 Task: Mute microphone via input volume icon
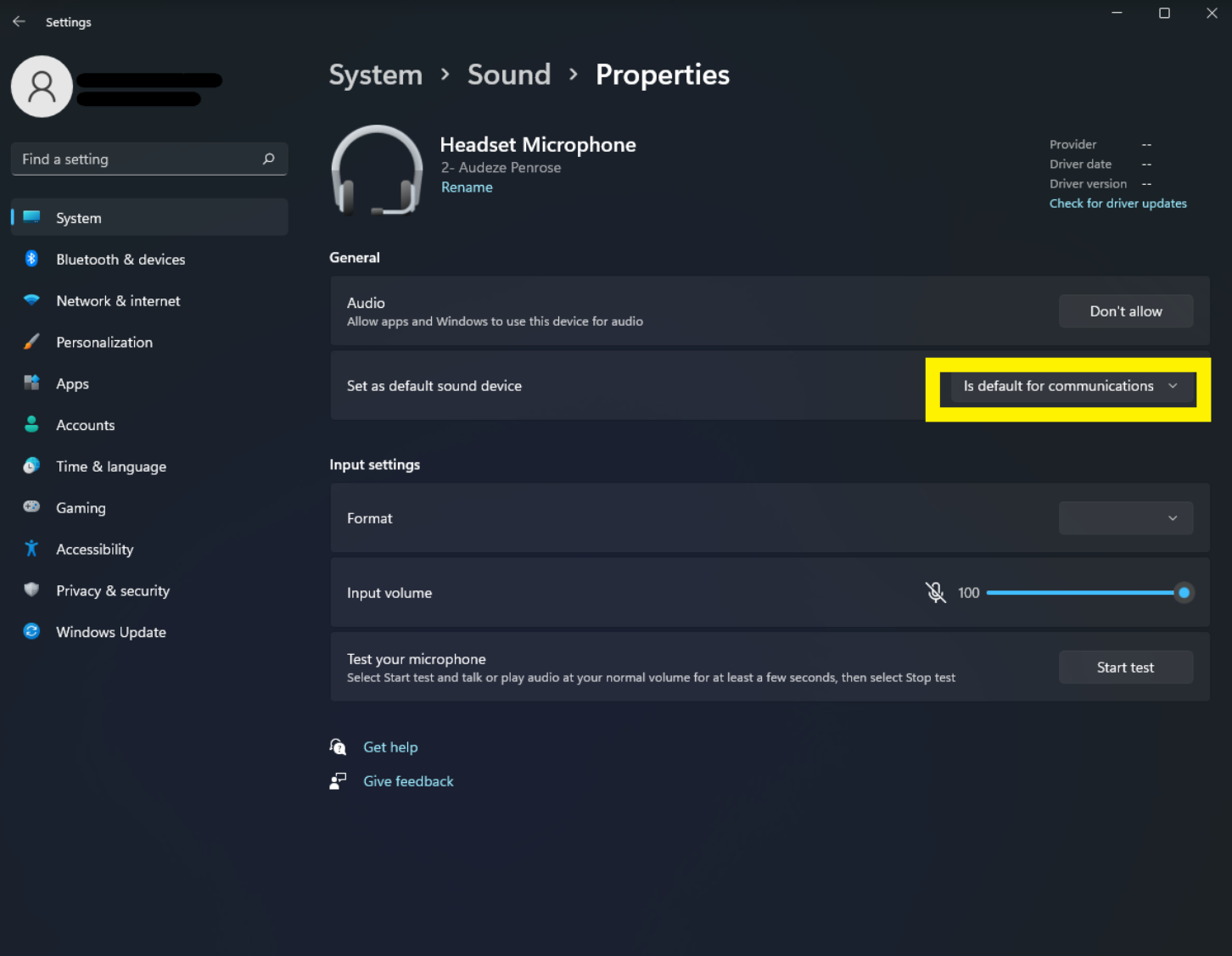[935, 592]
